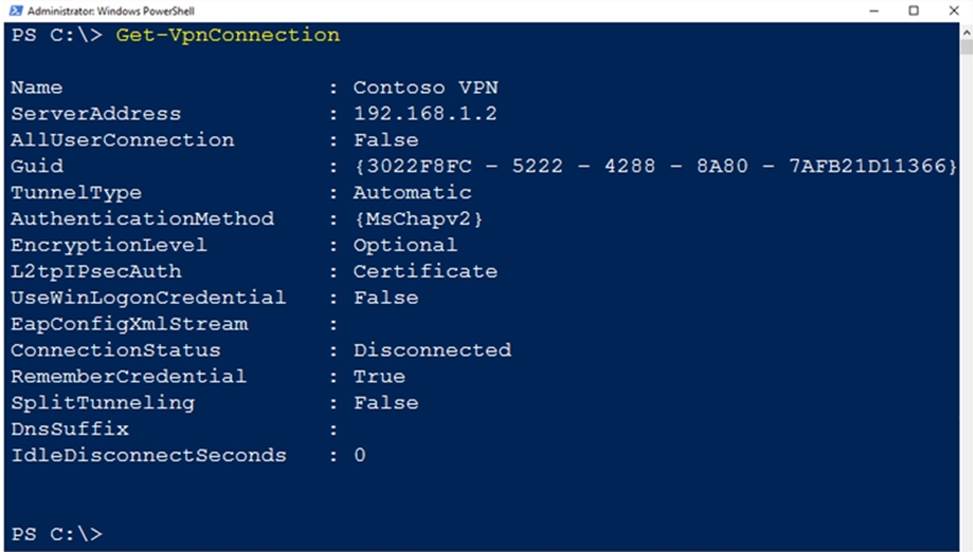
Task: Click the Automatic tunnel type value
Action: [x=412, y=192]
